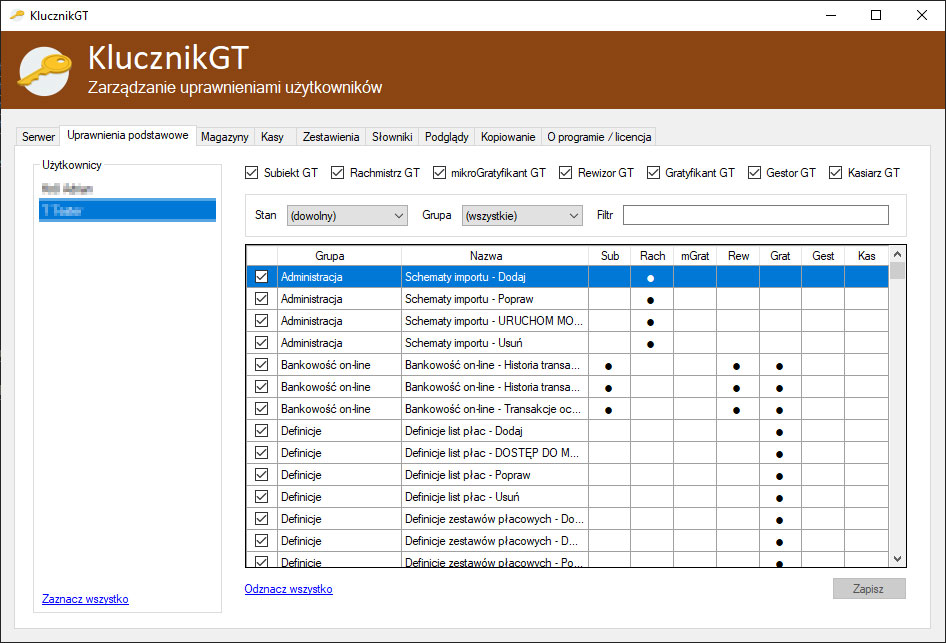Select the 'Schematy importu - Dodaj' name cell
The image size is (946, 643).
pyautogui.click(x=495, y=277)
